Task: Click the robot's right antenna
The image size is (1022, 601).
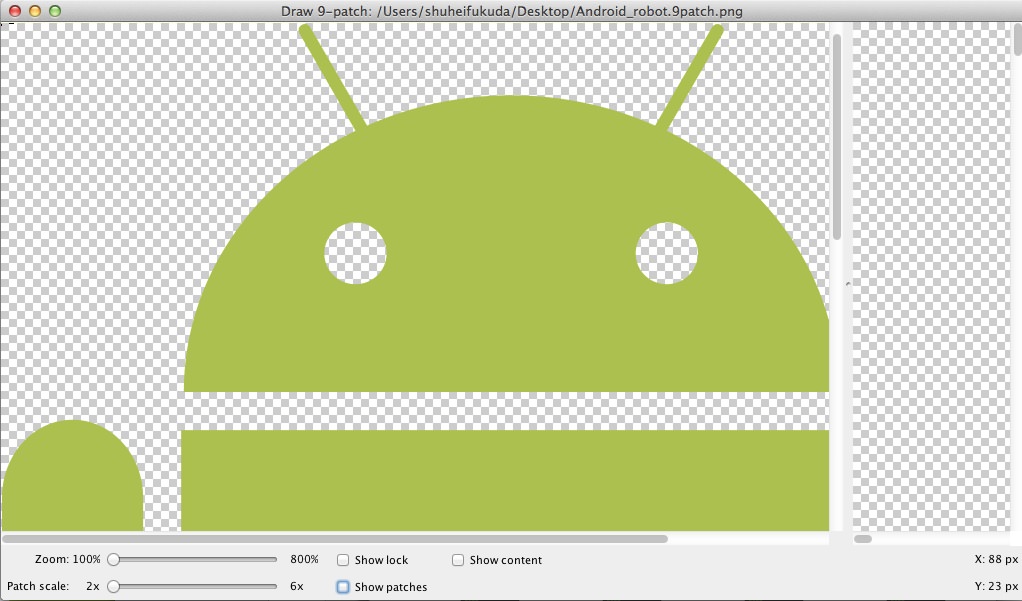Action: click(690, 77)
